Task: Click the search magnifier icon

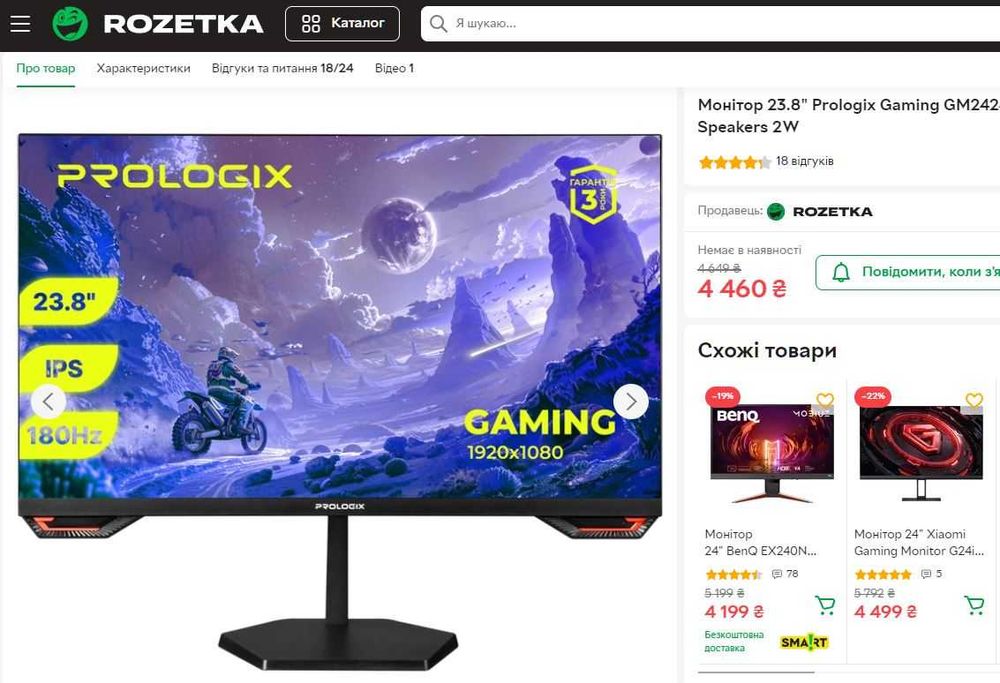Action: point(438,24)
